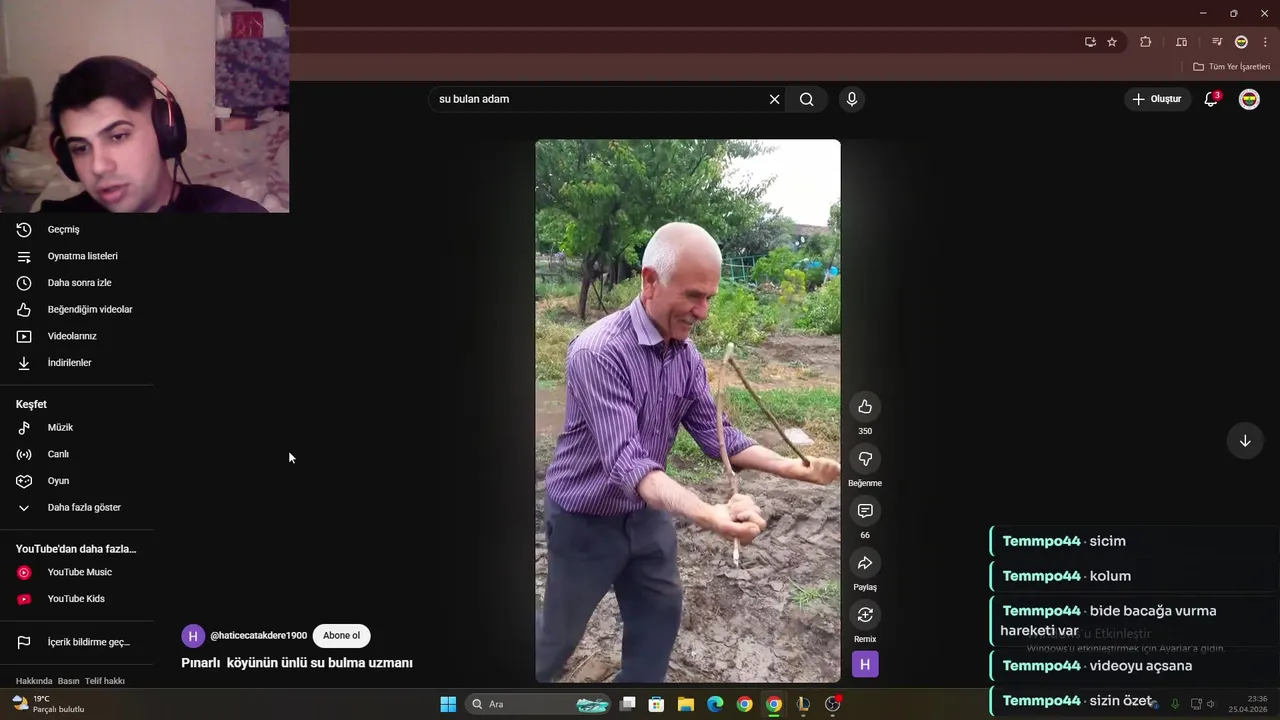Open the weather widget showing 19°C
This screenshot has width=1280, height=720.
click(48, 704)
